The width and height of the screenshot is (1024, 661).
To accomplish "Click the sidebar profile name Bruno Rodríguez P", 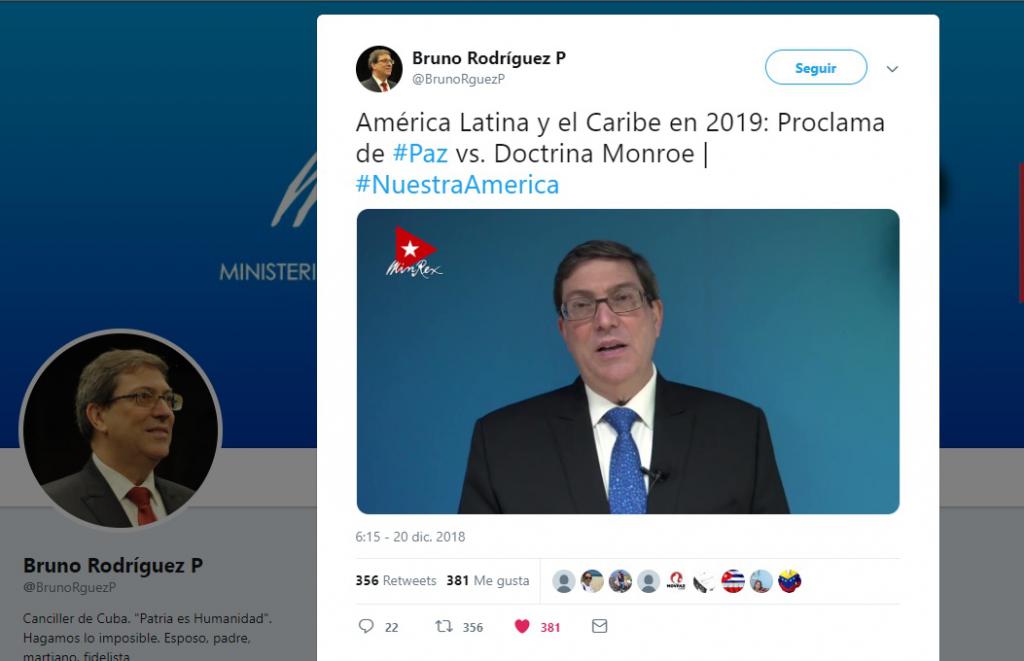I will tap(113, 565).
